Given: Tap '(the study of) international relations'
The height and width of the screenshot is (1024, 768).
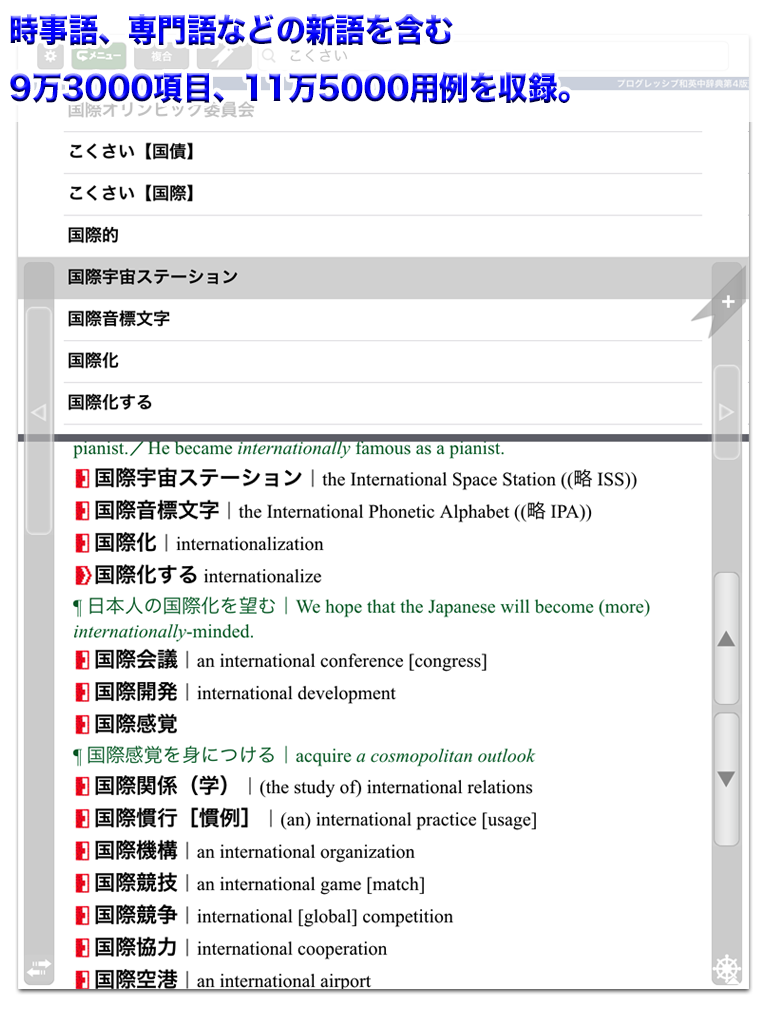Looking at the screenshot, I should (396, 788).
